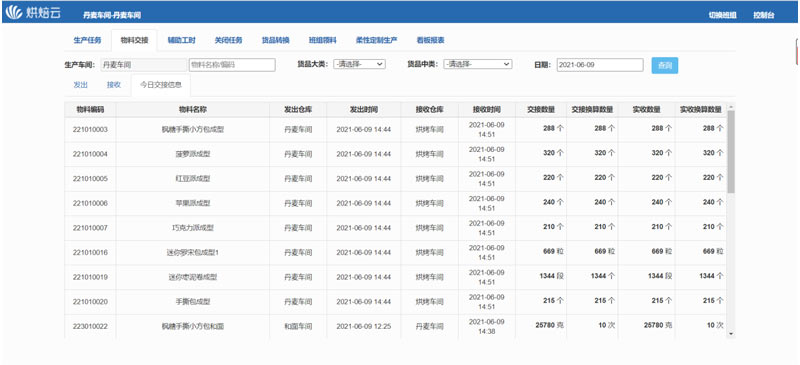Open the 货品中类 dropdown

(478, 64)
